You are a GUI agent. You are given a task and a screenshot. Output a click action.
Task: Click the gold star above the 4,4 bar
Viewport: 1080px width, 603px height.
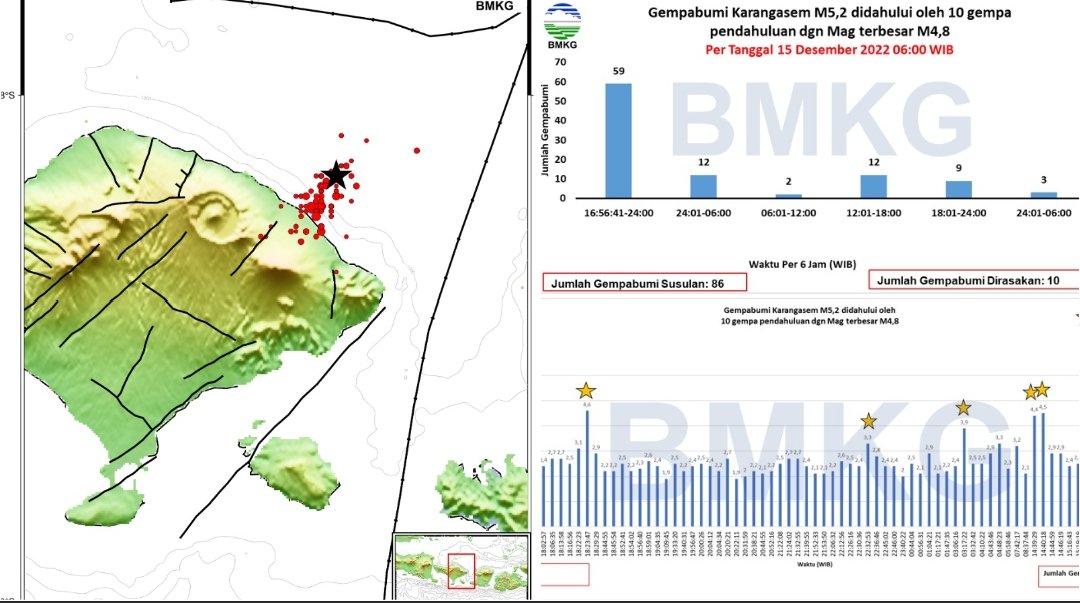(x=1030, y=392)
